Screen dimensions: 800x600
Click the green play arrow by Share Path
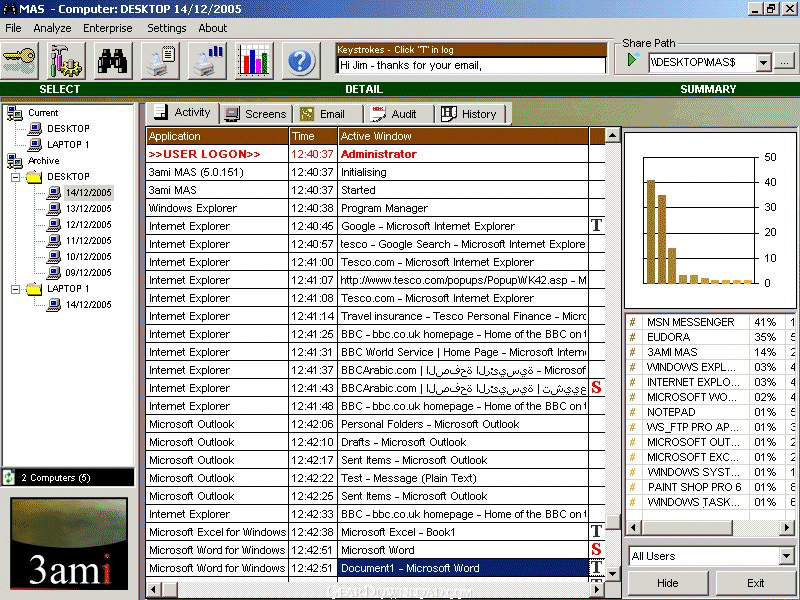tap(633, 60)
